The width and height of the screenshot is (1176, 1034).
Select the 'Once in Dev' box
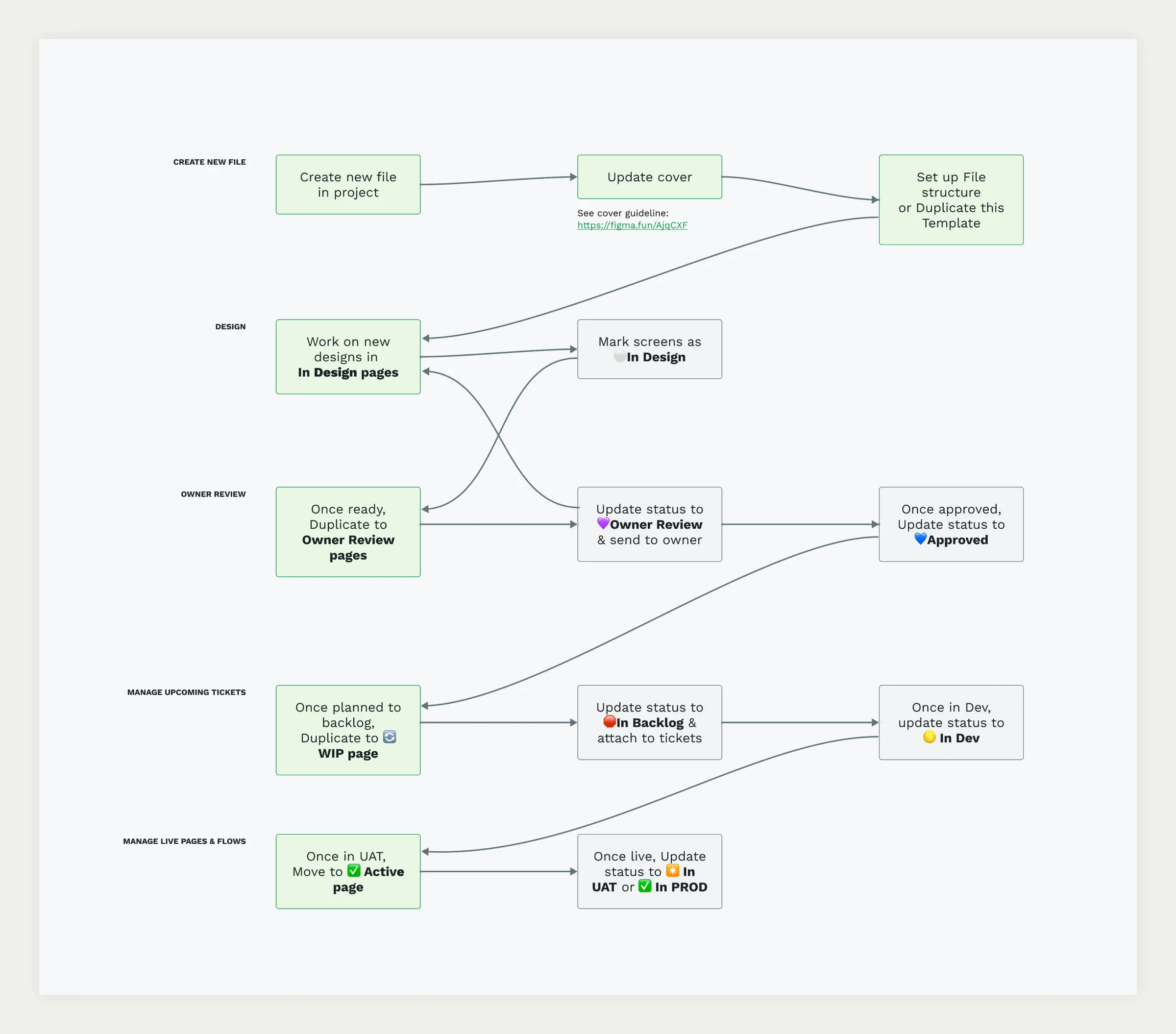[x=951, y=722]
